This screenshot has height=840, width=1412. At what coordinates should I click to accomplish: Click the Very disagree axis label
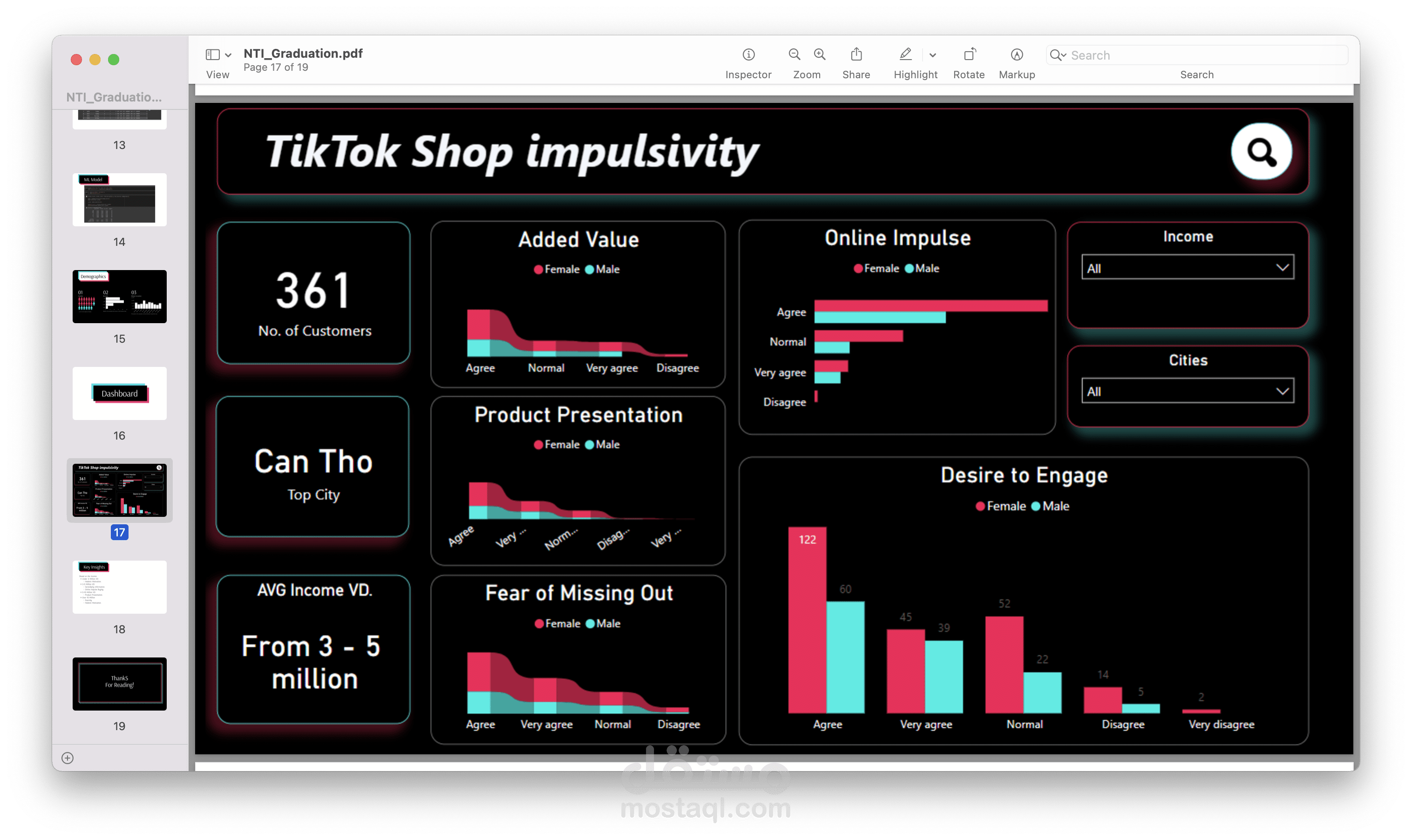coord(1221,724)
